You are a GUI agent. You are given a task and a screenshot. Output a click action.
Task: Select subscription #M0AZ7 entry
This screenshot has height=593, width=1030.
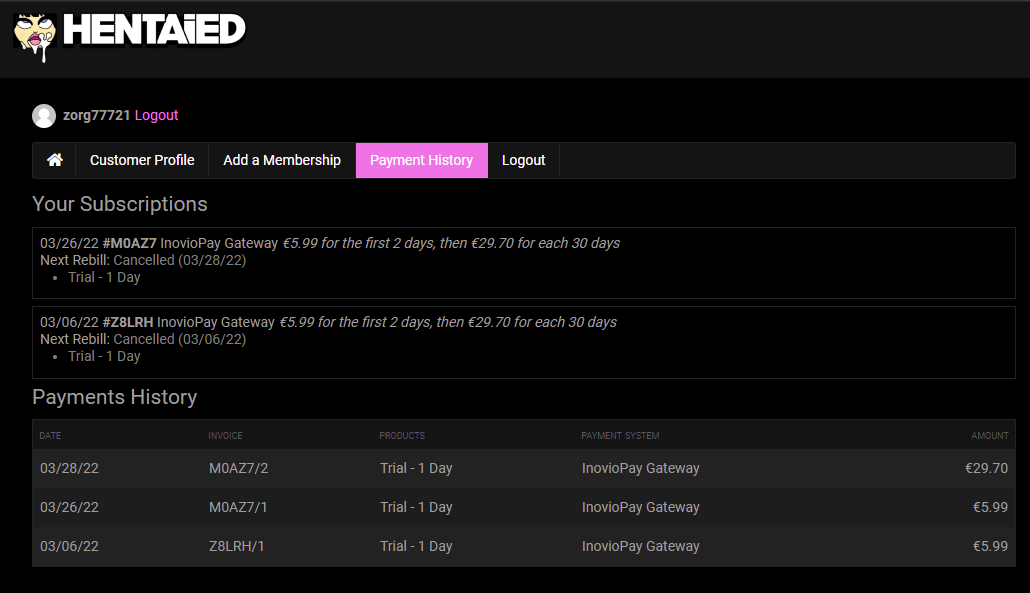click(129, 243)
